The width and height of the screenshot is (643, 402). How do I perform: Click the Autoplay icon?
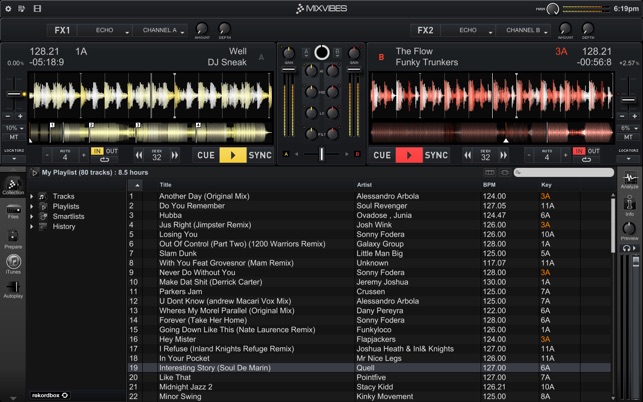coord(13,290)
